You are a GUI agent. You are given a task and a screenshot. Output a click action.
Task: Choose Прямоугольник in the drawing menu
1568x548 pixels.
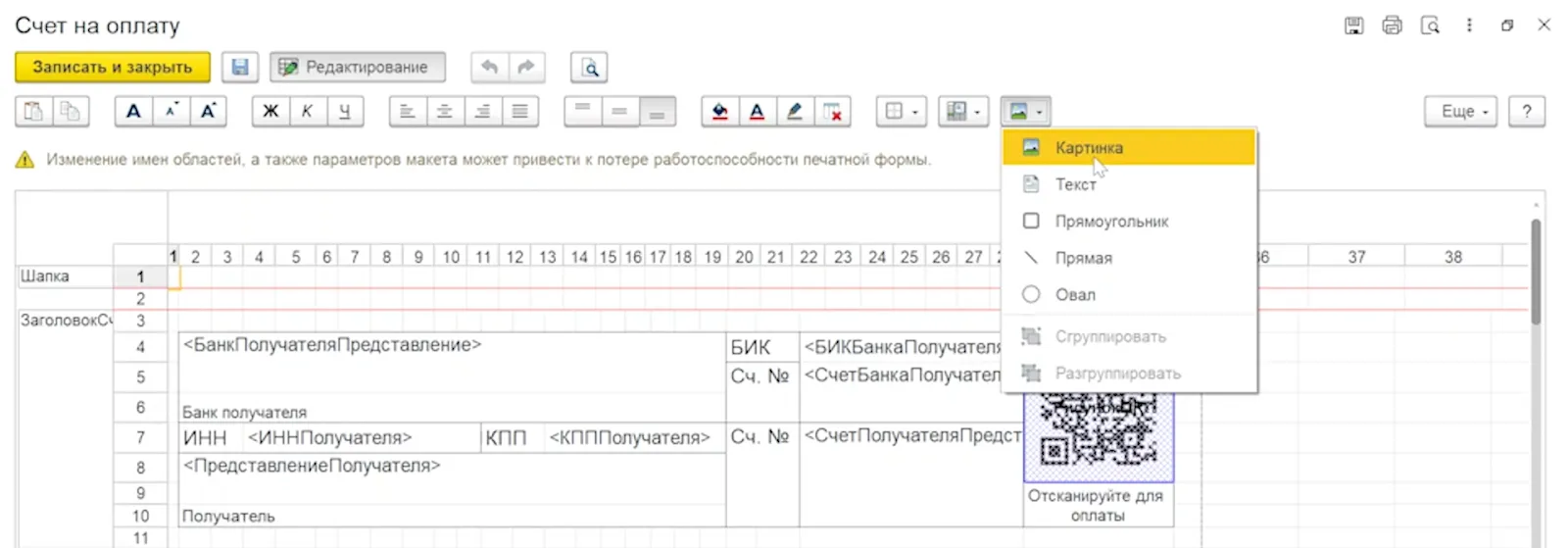point(1111,222)
